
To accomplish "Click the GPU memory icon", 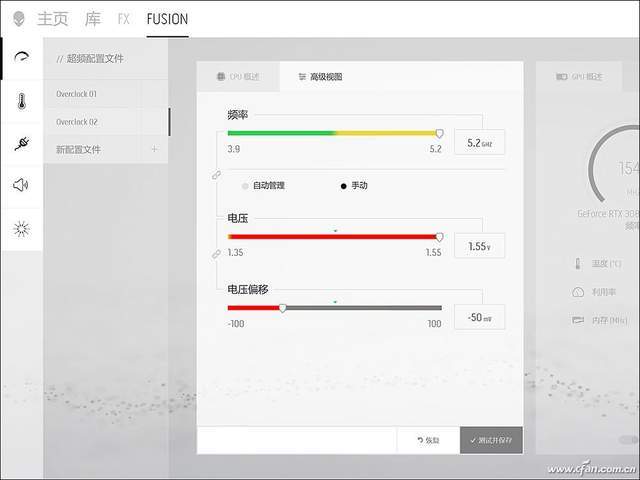I will coord(578,320).
